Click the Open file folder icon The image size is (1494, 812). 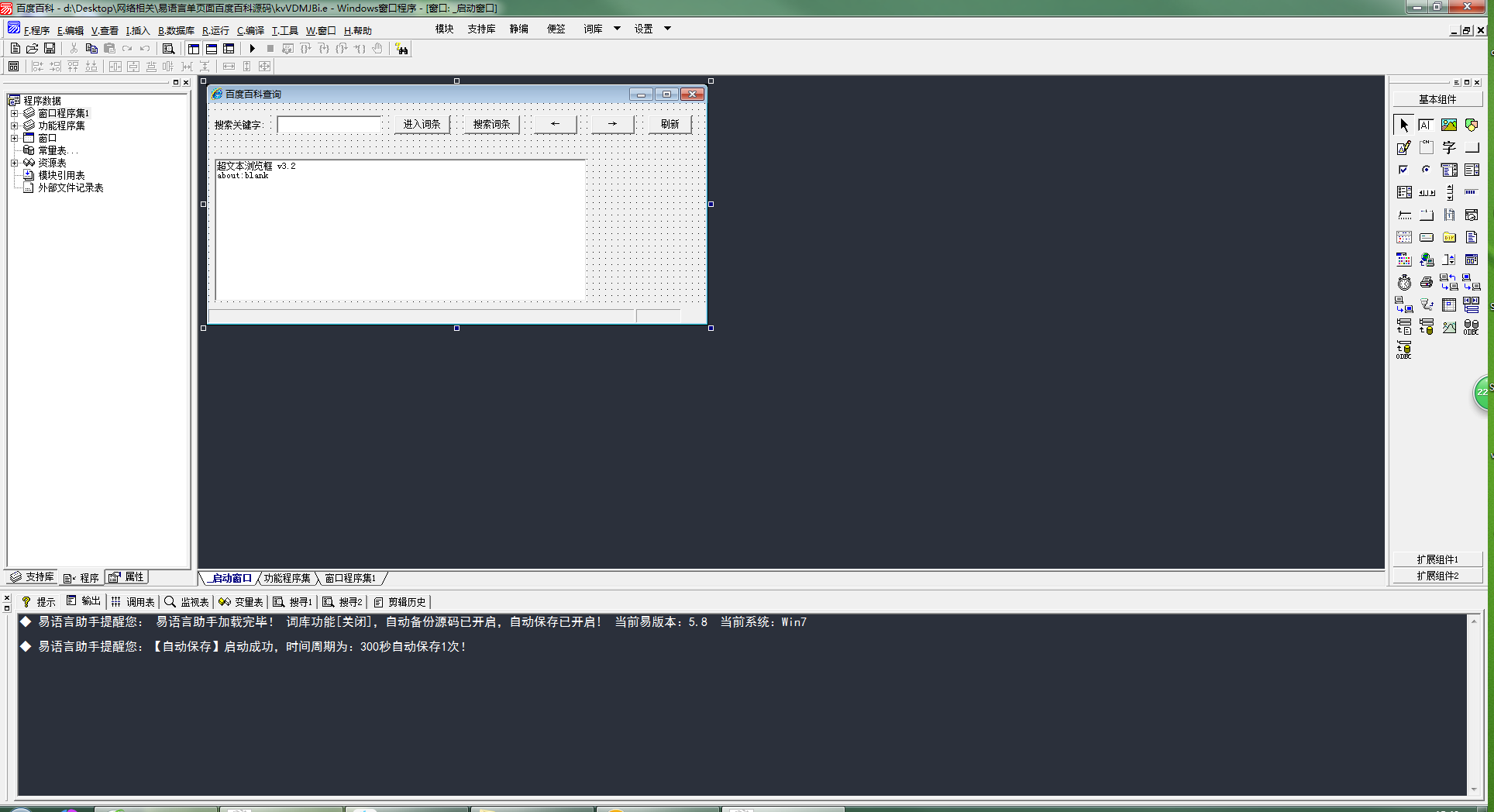point(33,49)
